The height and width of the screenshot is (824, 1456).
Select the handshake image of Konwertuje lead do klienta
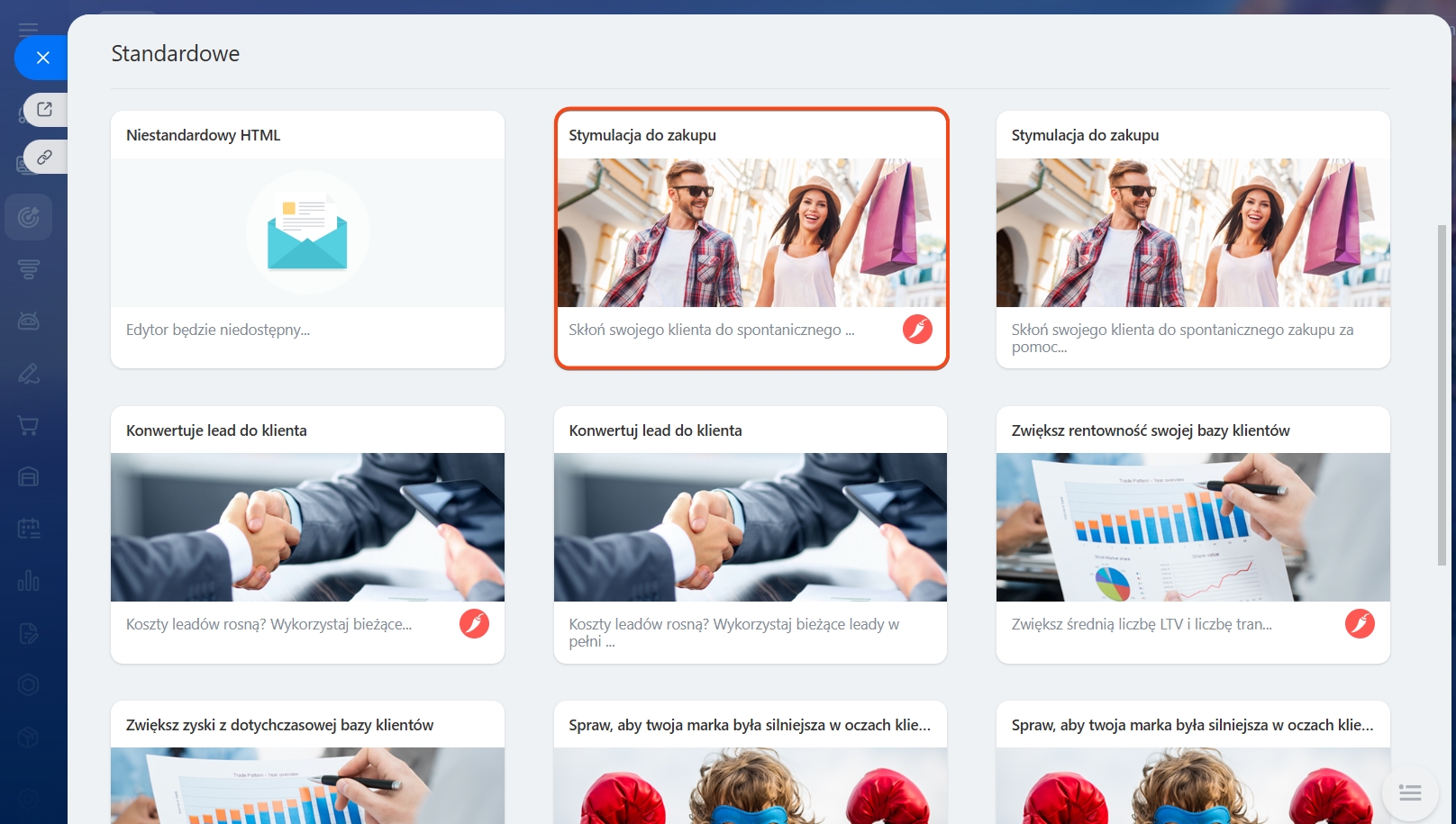tap(307, 527)
